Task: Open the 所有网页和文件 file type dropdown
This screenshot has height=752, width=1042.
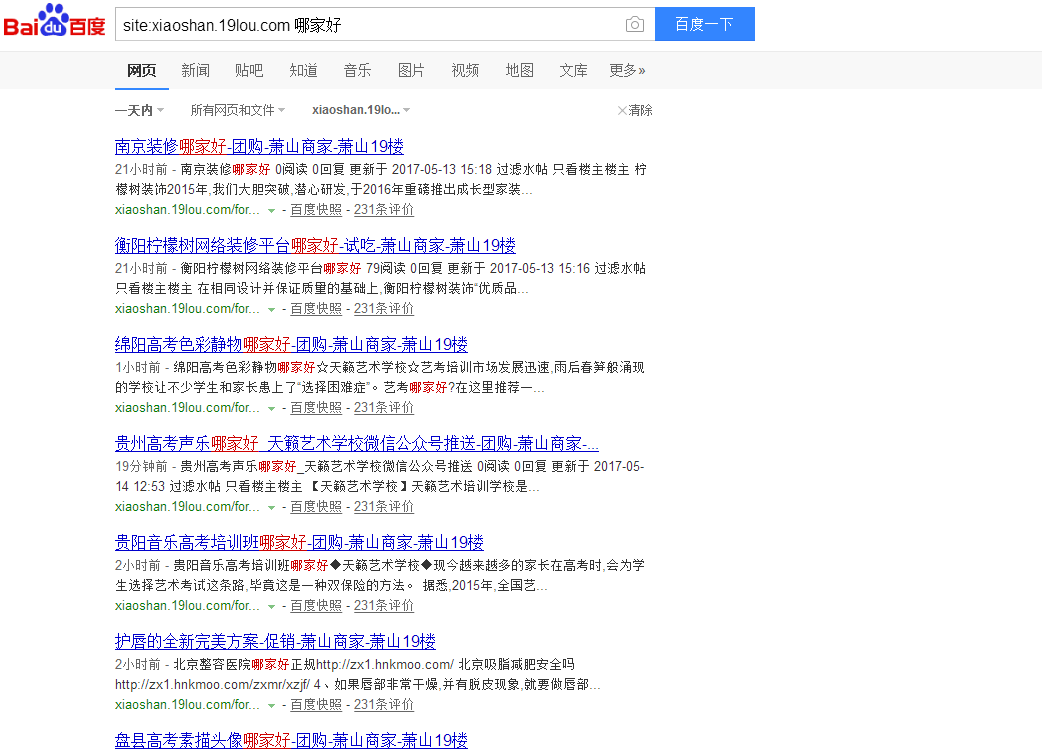Action: pos(237,110)
